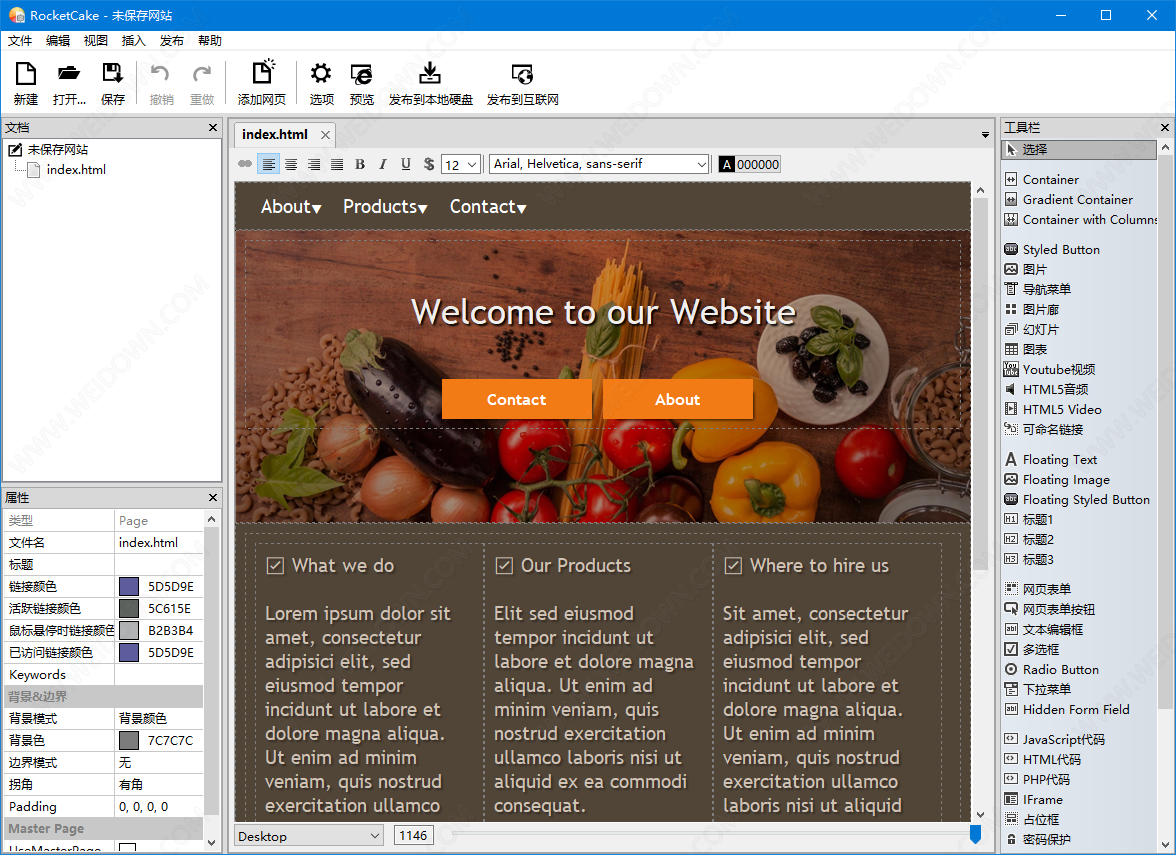Select the HTML5音频 tool
The image size is (1176, 855).
point(1046,389)
